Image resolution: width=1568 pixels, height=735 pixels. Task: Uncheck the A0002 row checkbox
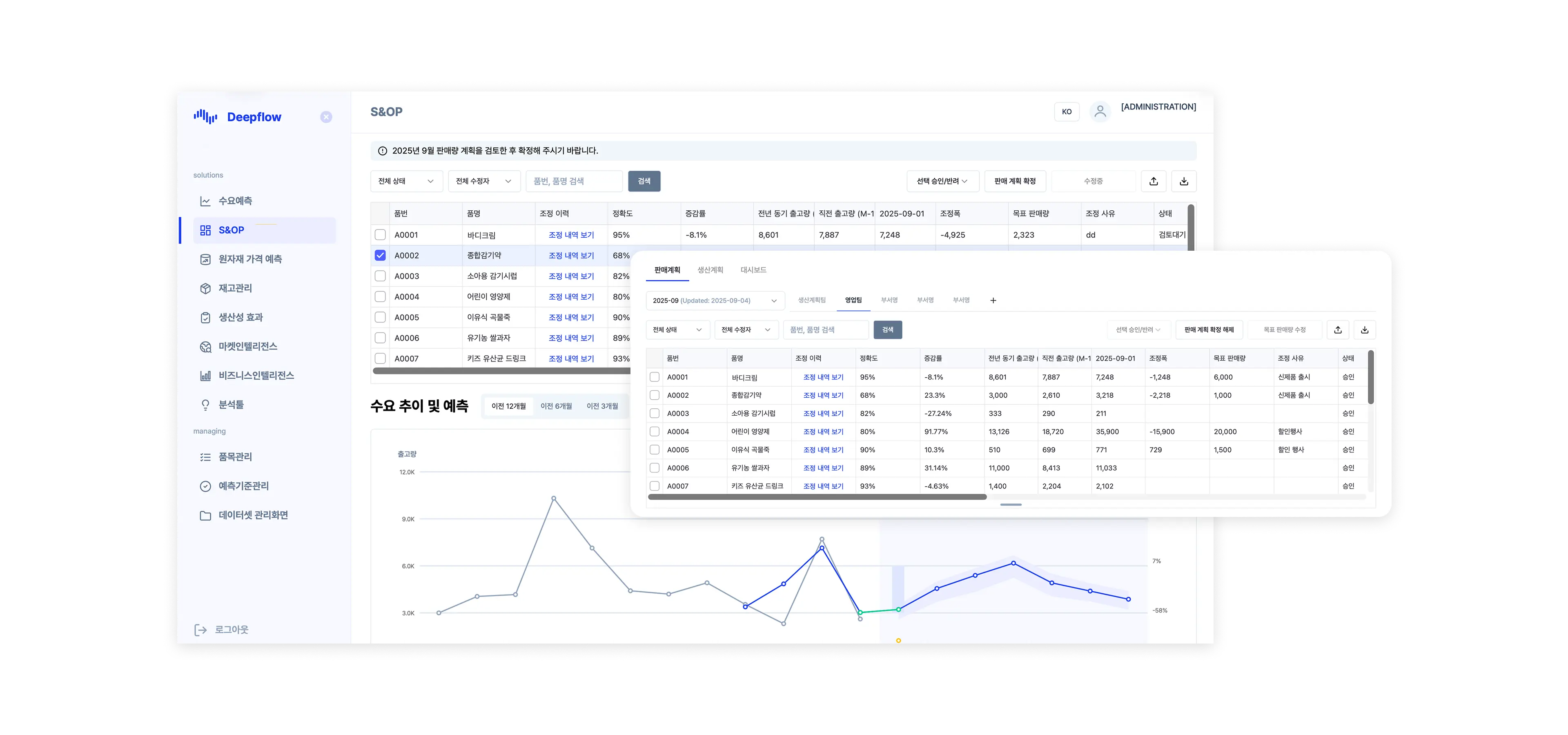pos(381,256)
